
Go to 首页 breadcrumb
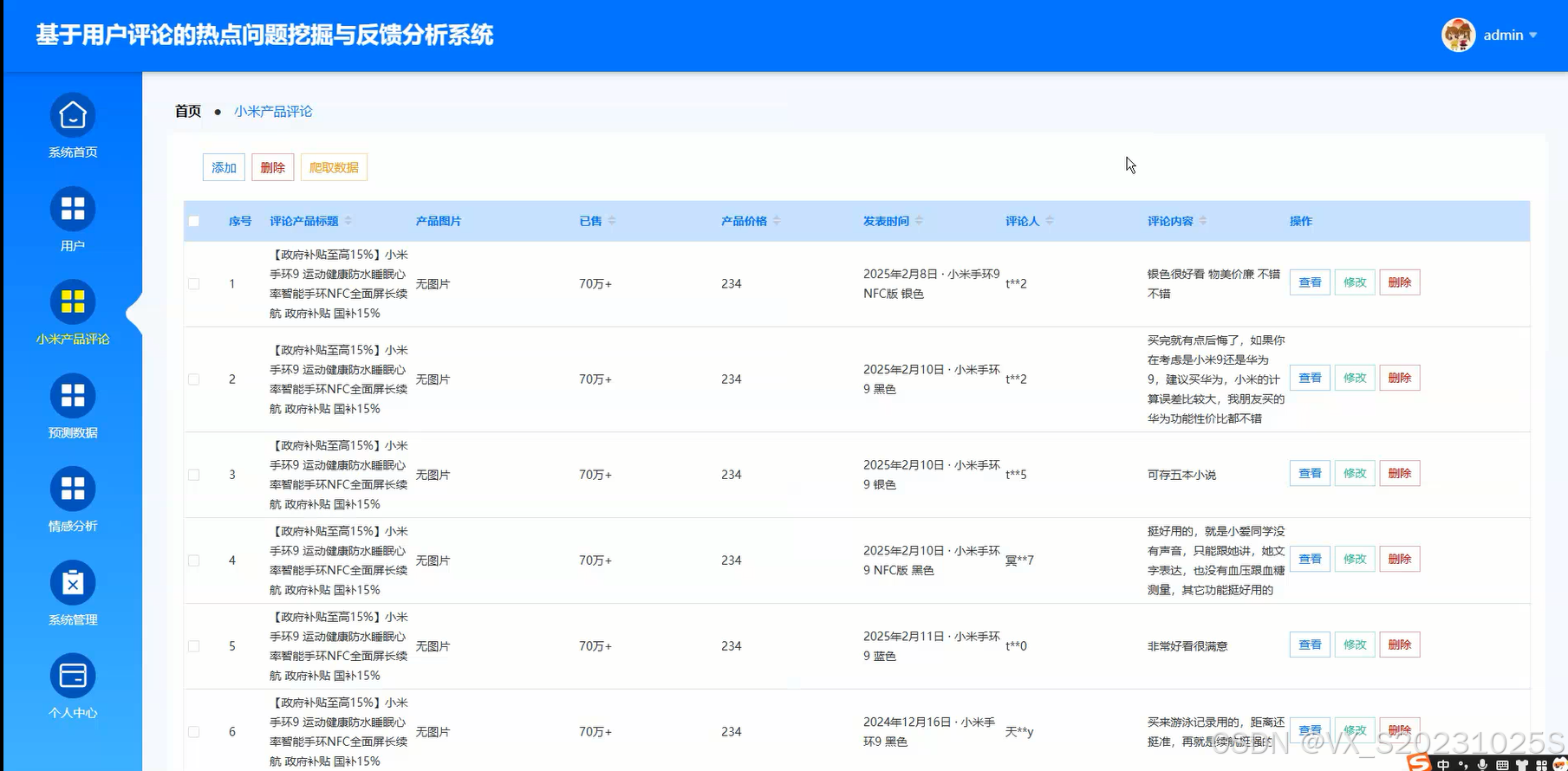click(x=188, y=111)
